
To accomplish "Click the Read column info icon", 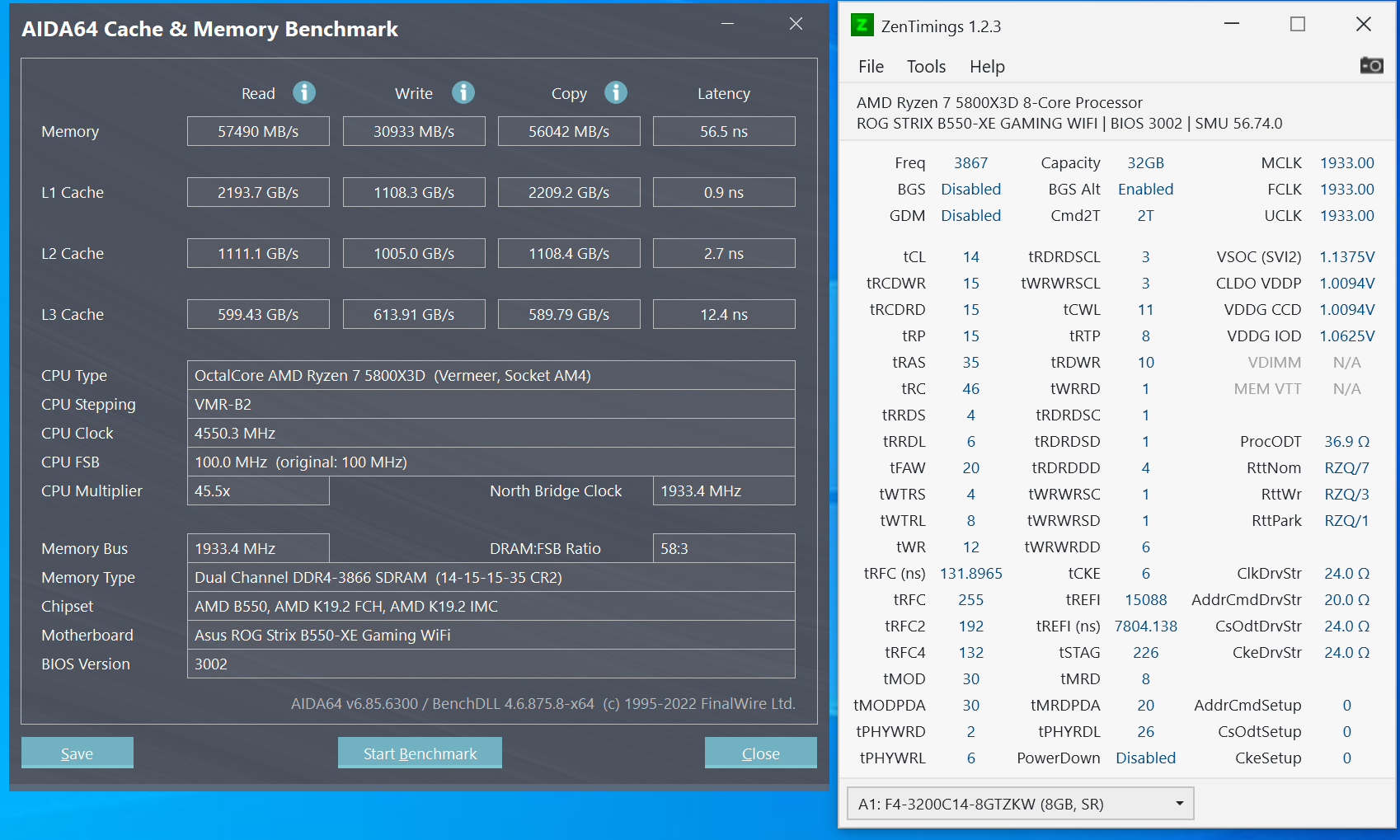I will (304, 92).
